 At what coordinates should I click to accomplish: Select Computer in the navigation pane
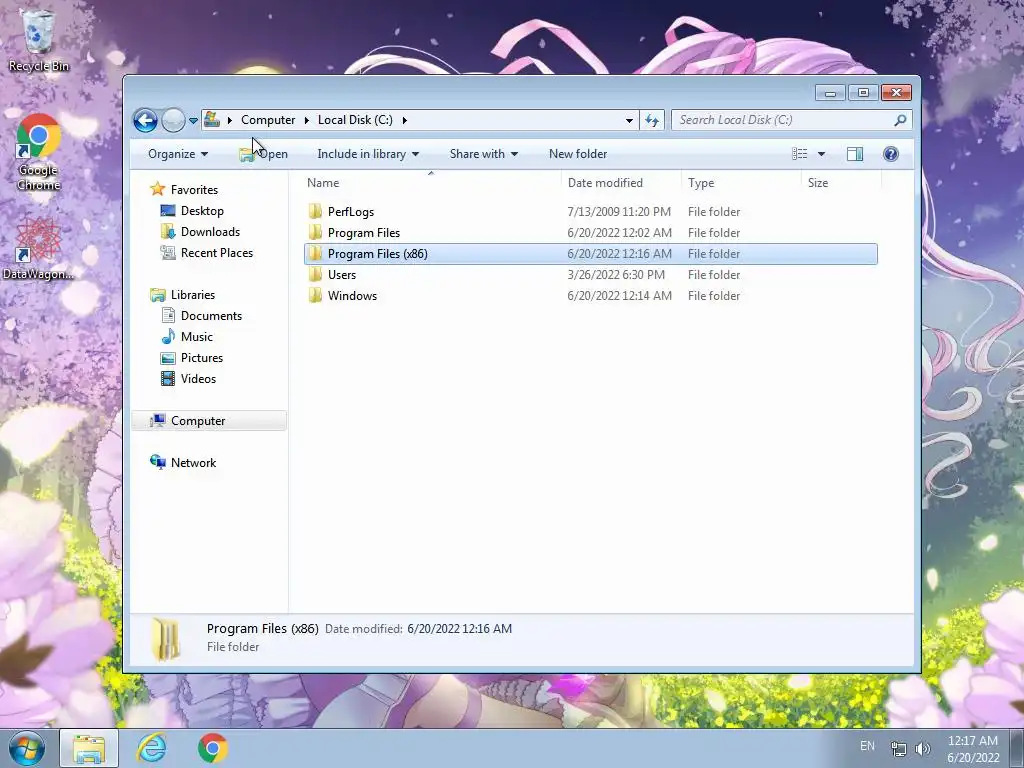(x=209, y=421)
